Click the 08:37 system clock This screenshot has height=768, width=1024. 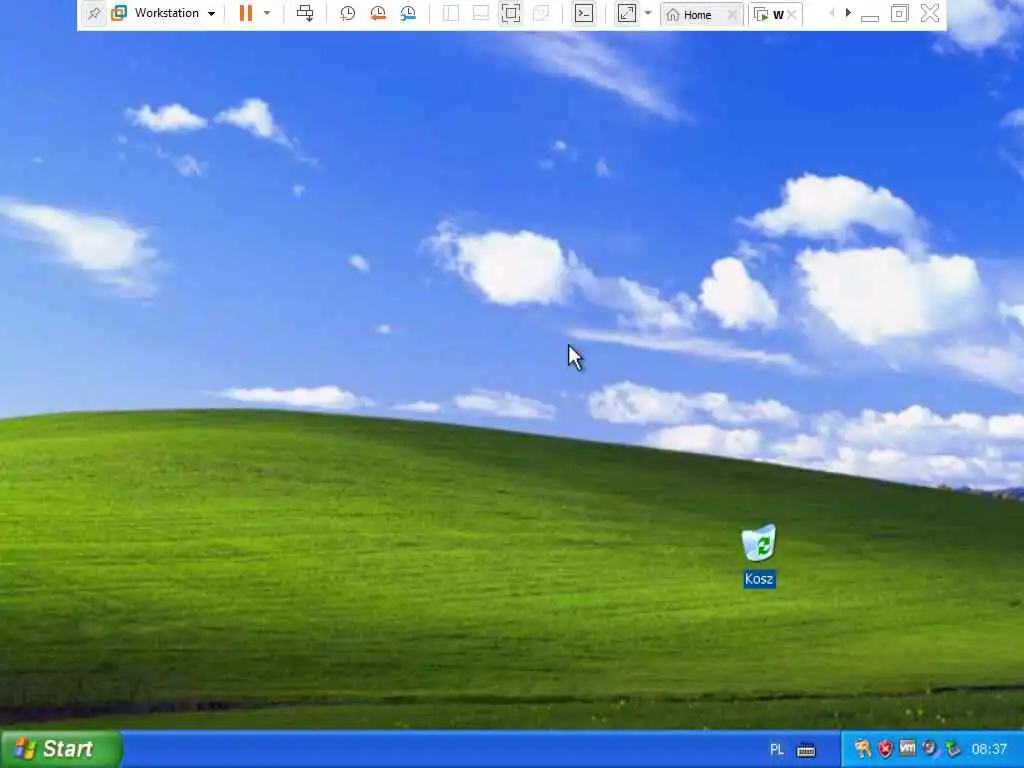(x=989, y=749)
